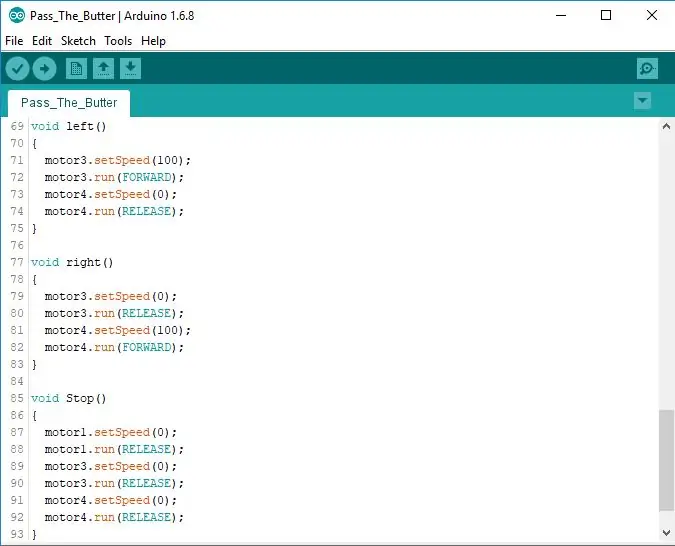This screenshot has width=675, height=546.
Task: Click line 87 'motor1.setSpeed(0);'
Action: (x=111, y=432)
